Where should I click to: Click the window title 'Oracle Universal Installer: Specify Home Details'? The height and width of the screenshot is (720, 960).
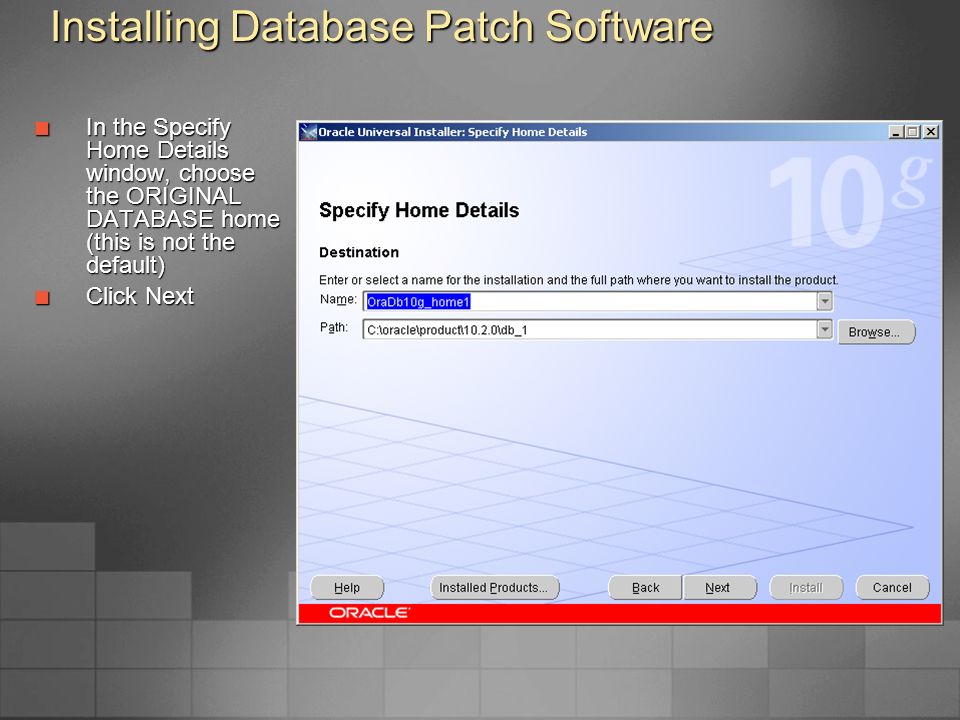coord(452,132)
